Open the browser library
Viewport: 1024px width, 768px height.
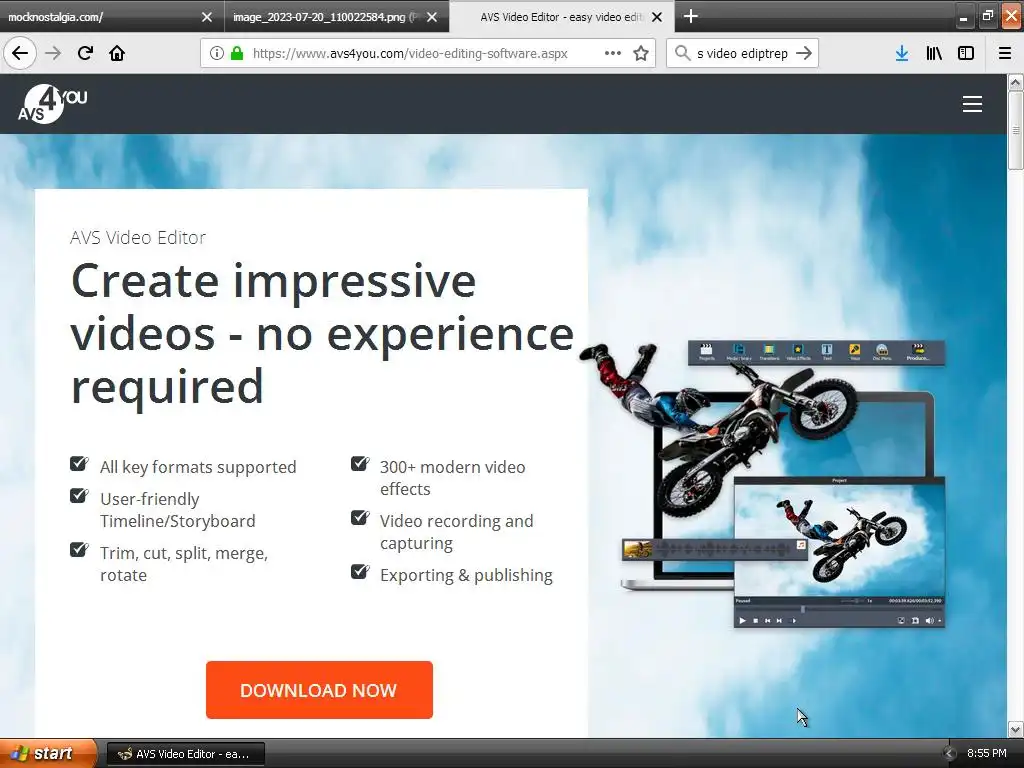(934, 53)
